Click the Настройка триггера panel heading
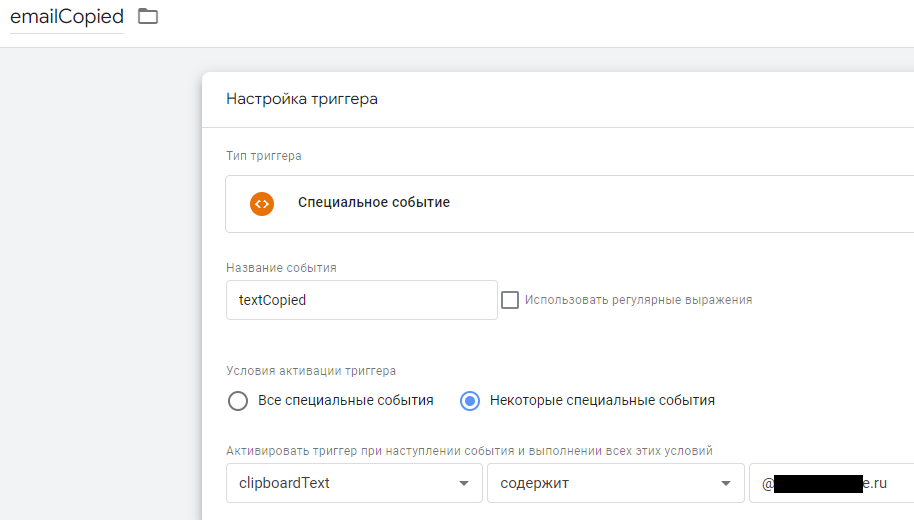 [x=302, y=99]
